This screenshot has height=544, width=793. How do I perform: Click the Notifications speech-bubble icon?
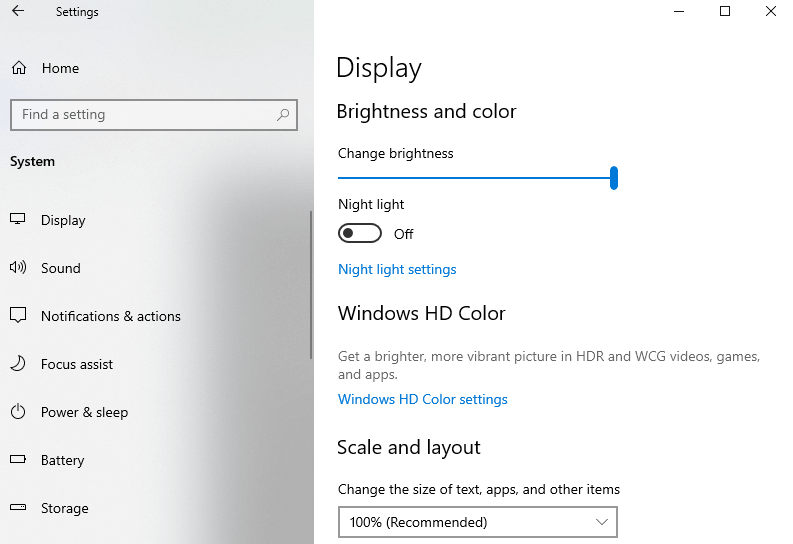18,315
